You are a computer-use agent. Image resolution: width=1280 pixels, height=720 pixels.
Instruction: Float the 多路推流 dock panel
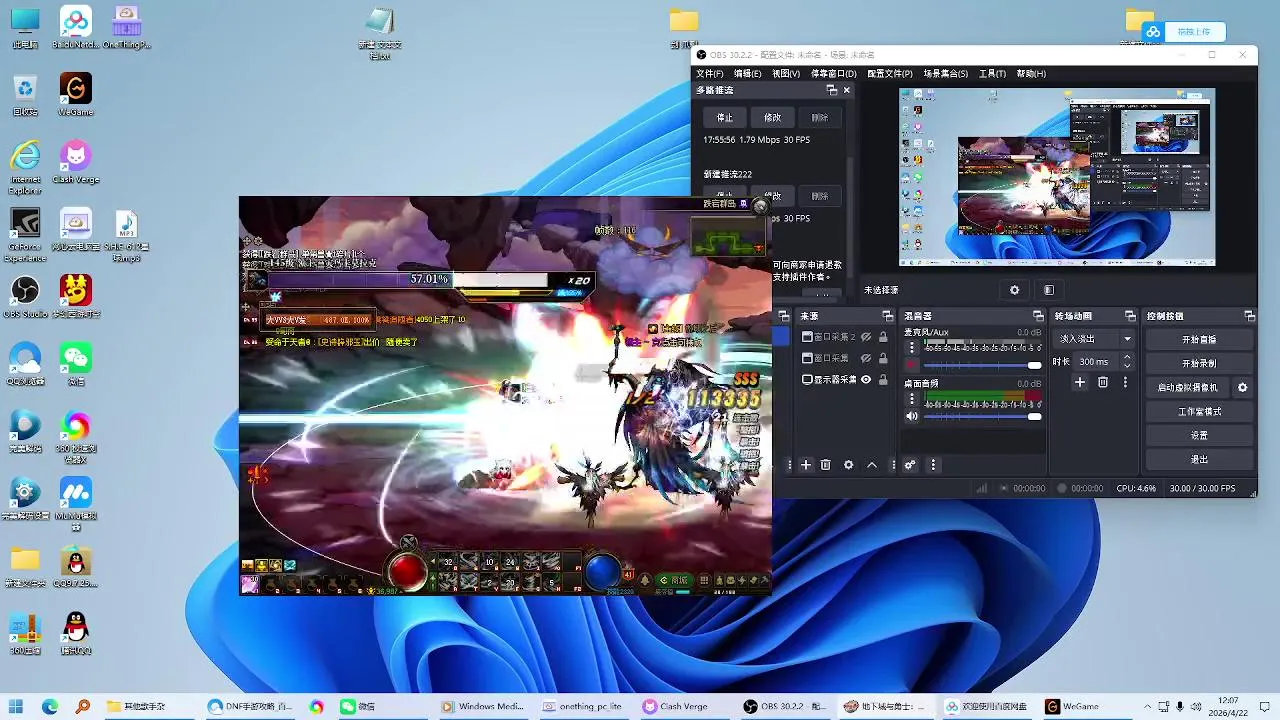831,90
